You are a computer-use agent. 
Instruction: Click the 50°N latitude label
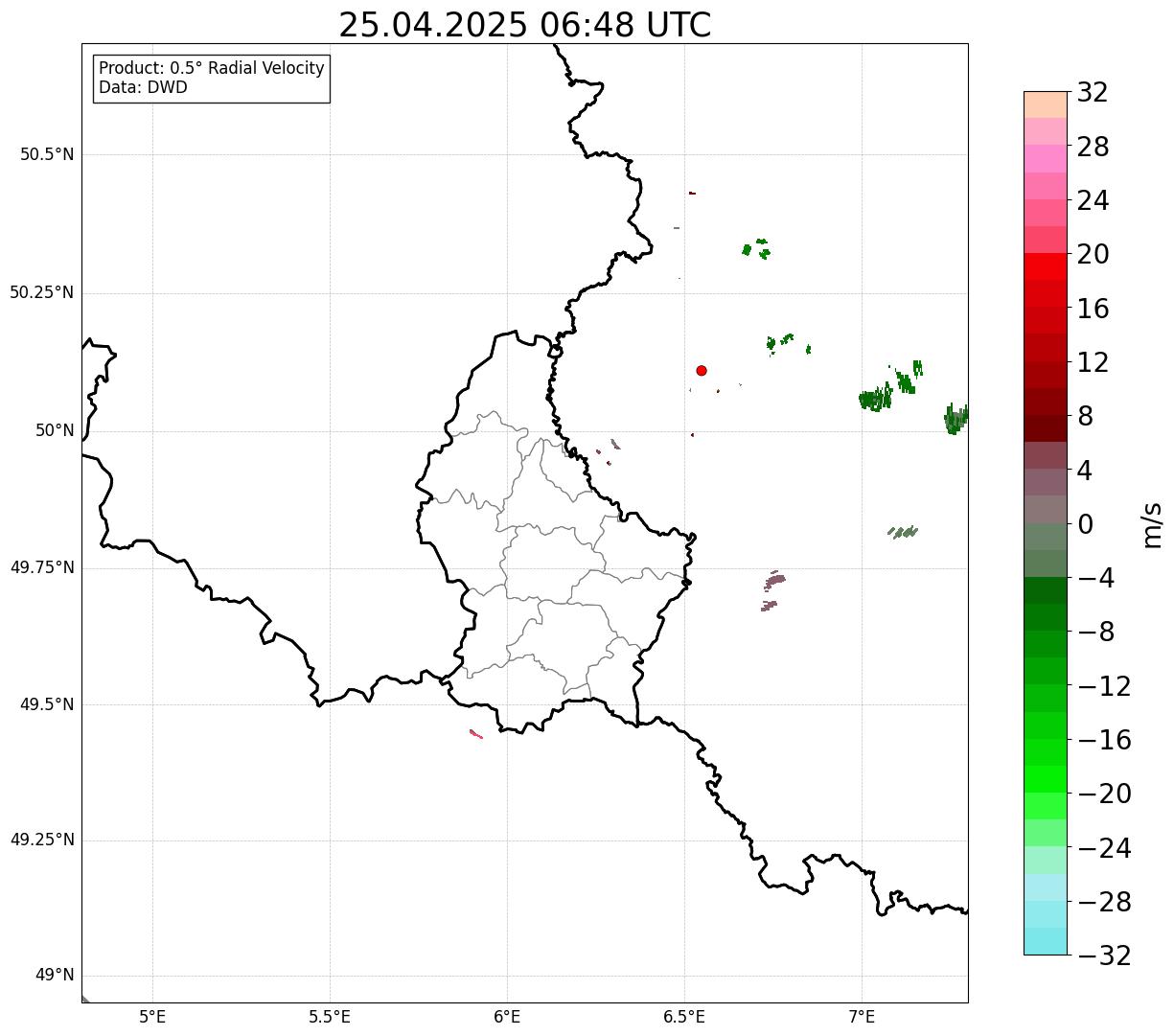coord(55,430)
